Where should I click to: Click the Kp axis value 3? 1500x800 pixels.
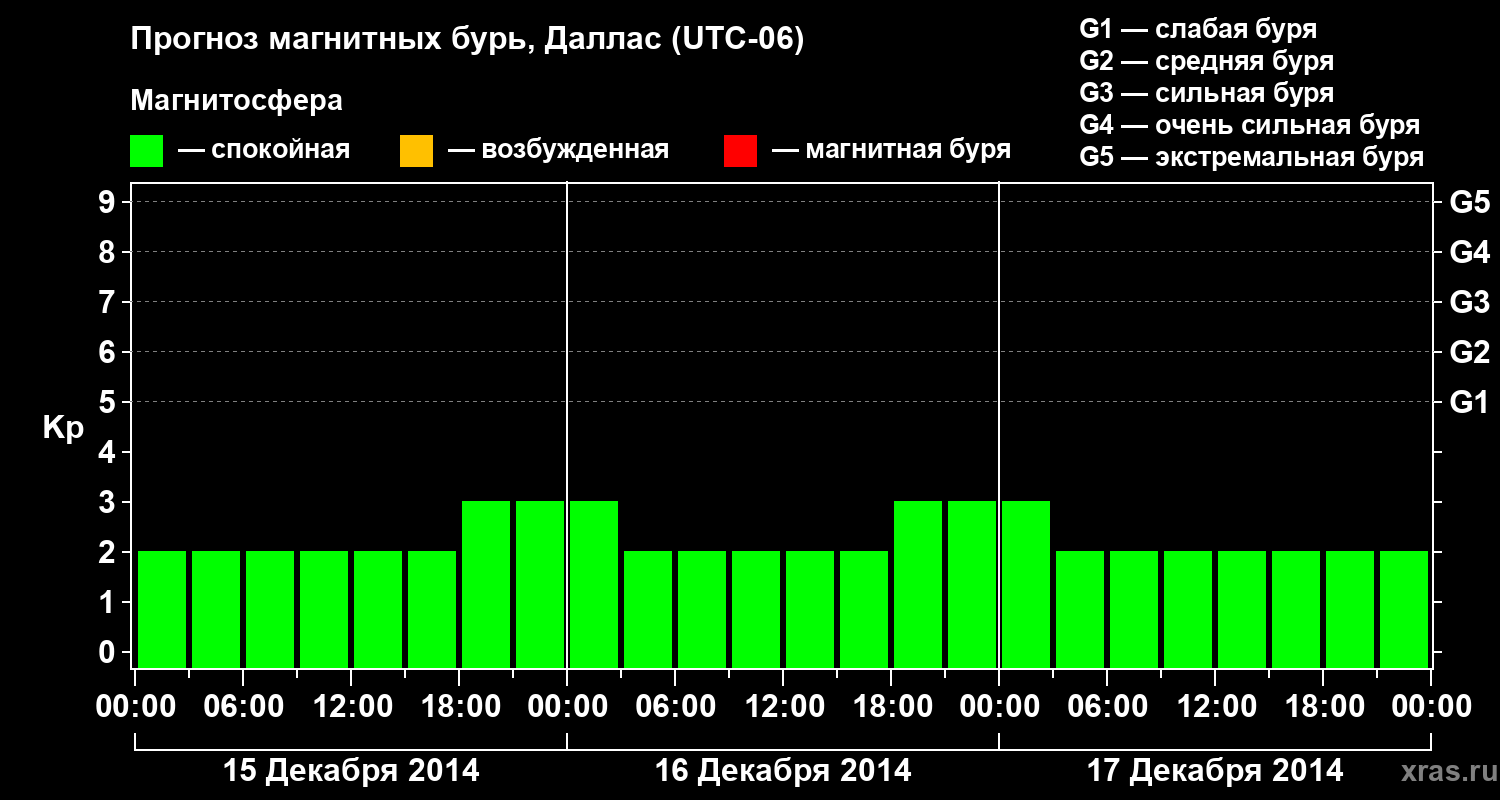[109, 502]
